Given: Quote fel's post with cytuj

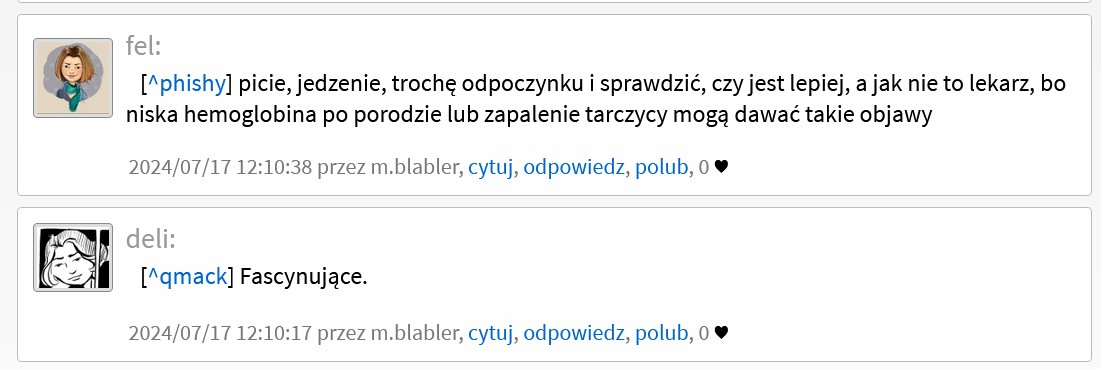Looking at the screenshot, I should [x=491, y=167].
